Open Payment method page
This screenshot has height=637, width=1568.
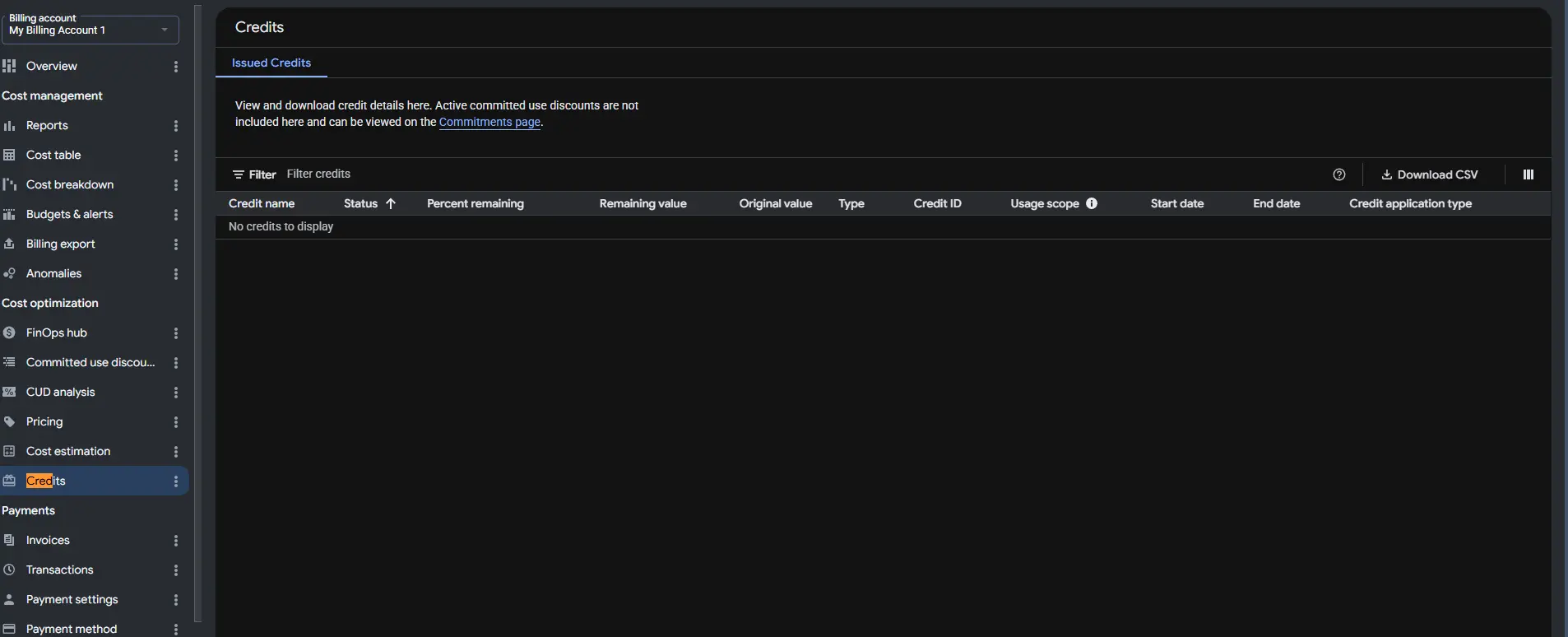(x=72, y=629)
